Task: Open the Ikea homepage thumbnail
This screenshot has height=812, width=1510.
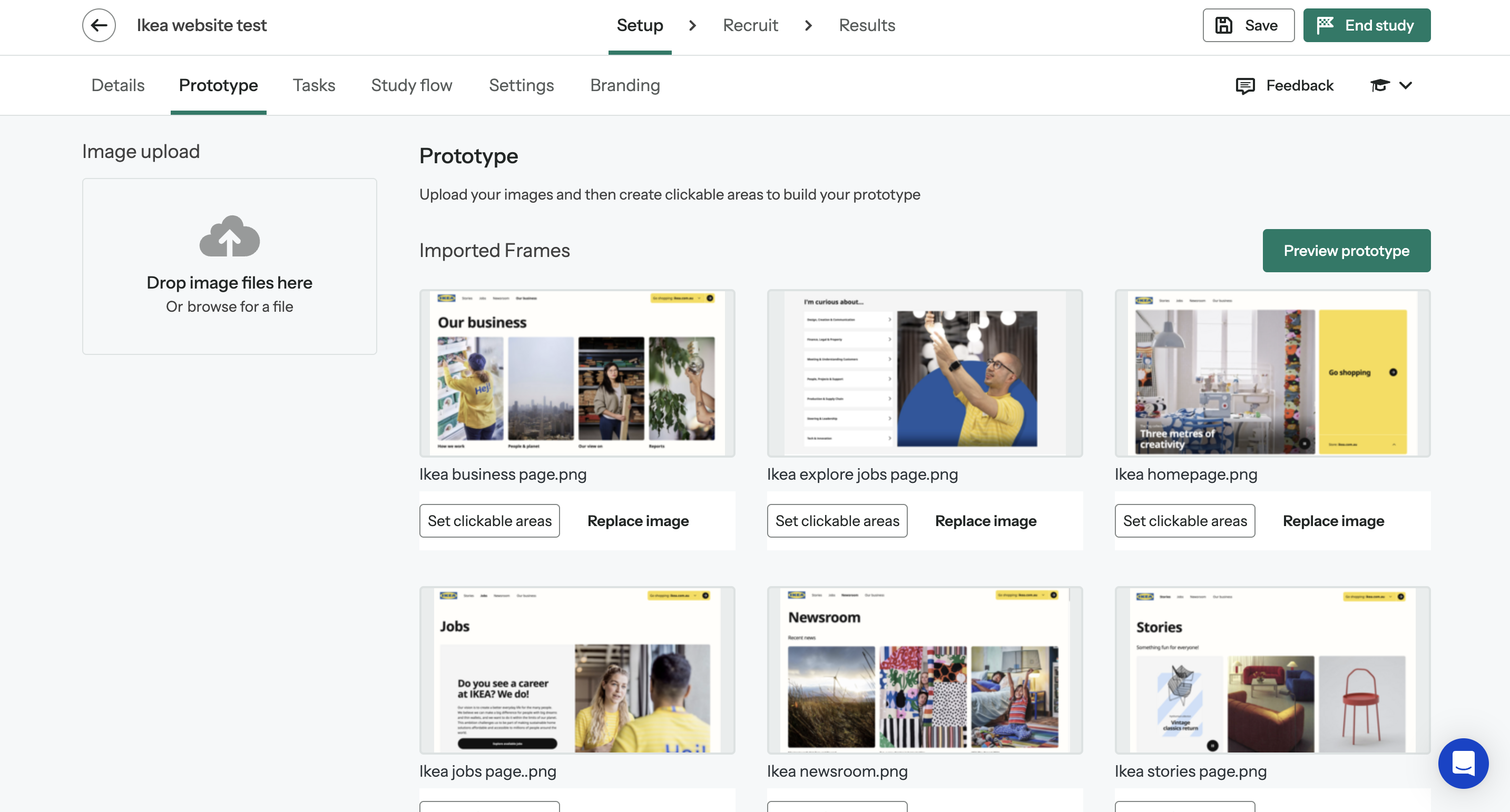Action: pyautogui.click(x=1272, y=373)
